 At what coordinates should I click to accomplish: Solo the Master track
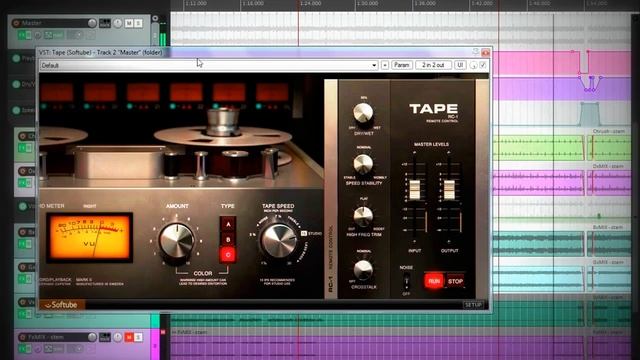[138, 23]
